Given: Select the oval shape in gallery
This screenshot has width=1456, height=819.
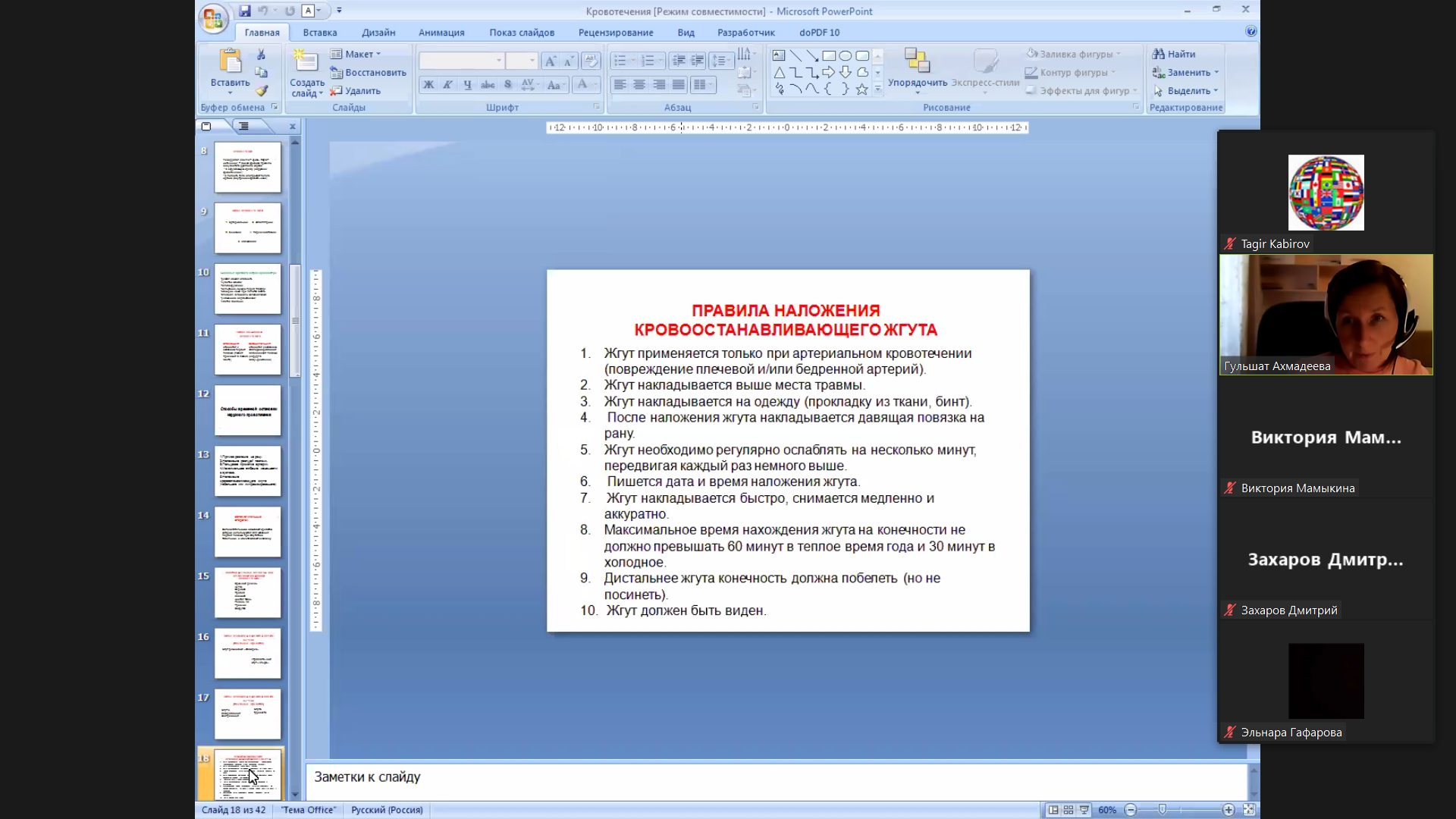Looking at the screenshot, I should tap(845, 55).
